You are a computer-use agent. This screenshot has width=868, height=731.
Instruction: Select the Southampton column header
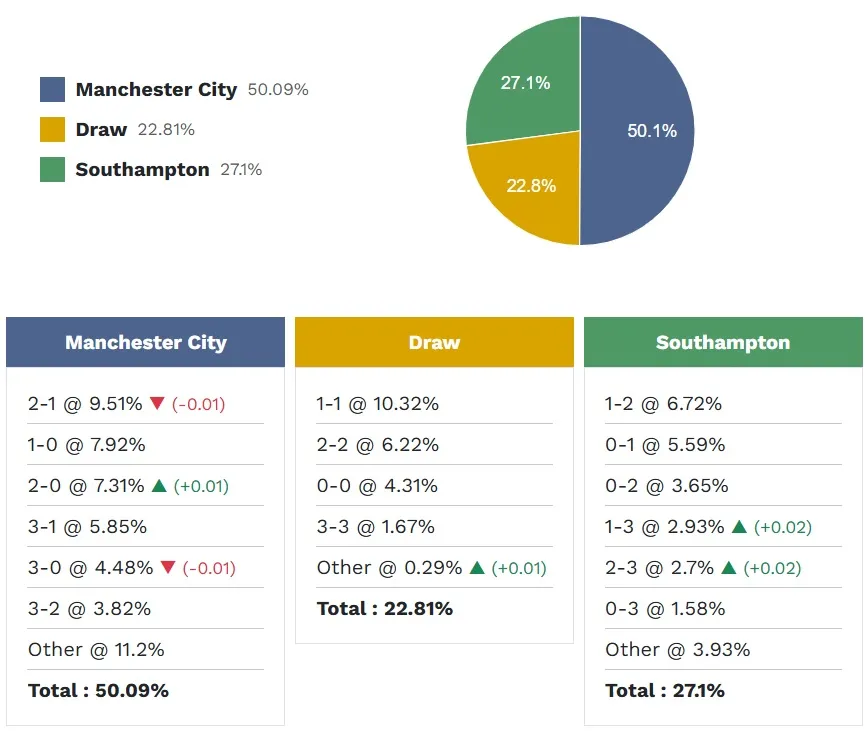click(723, 343)
